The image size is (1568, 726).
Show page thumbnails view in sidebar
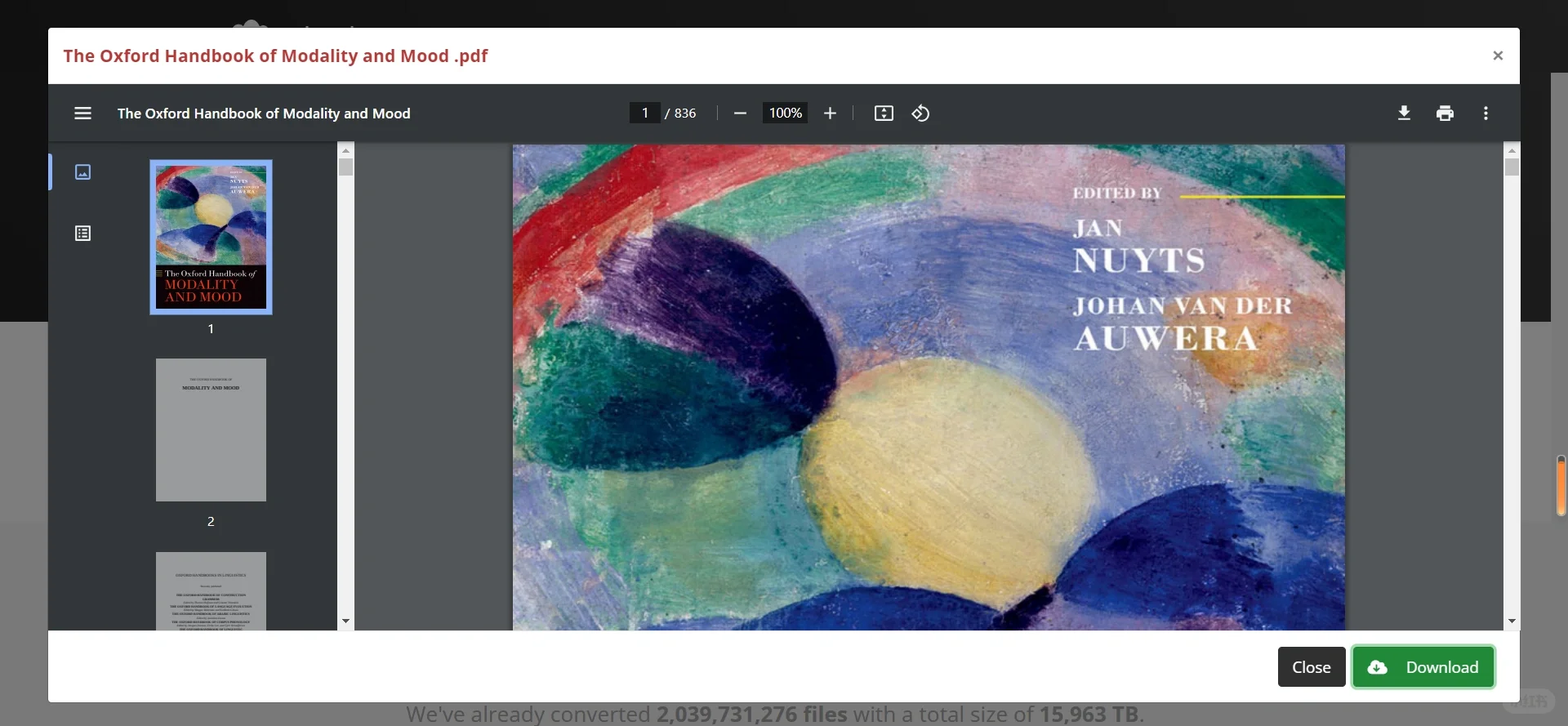point(82,172)
